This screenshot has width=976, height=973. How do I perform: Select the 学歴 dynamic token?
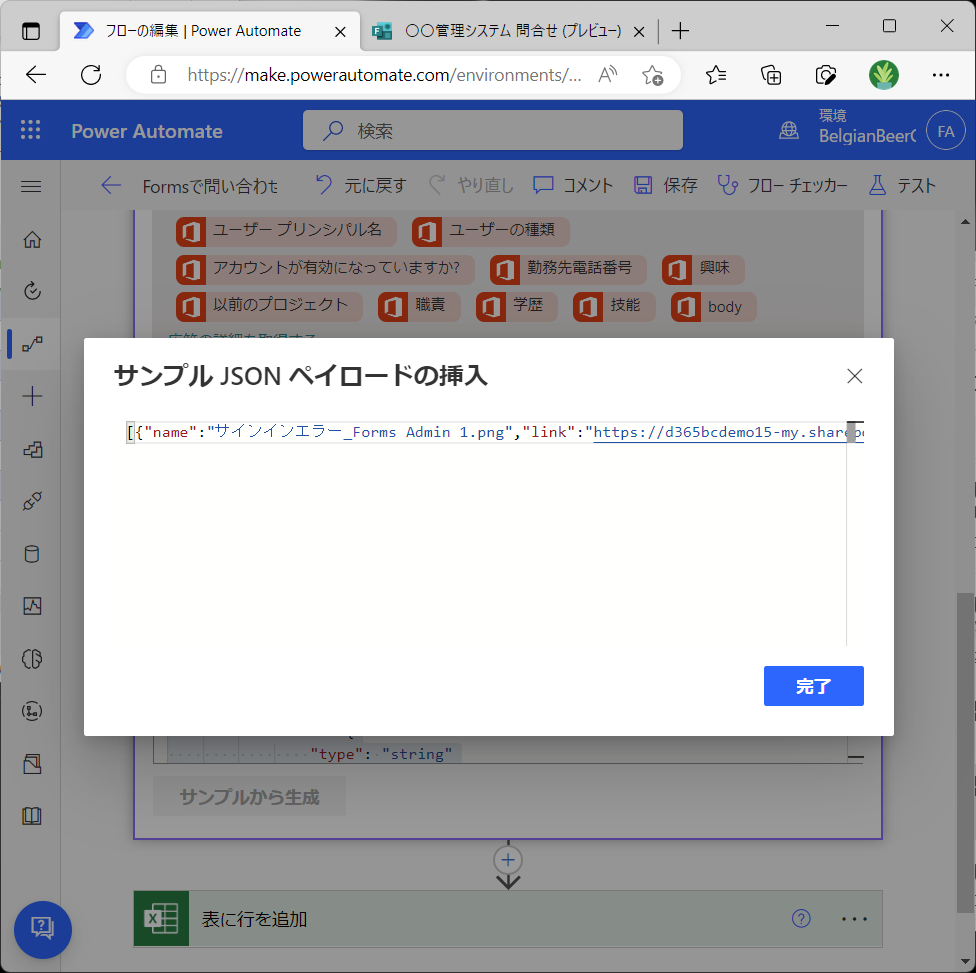[517, 307]
